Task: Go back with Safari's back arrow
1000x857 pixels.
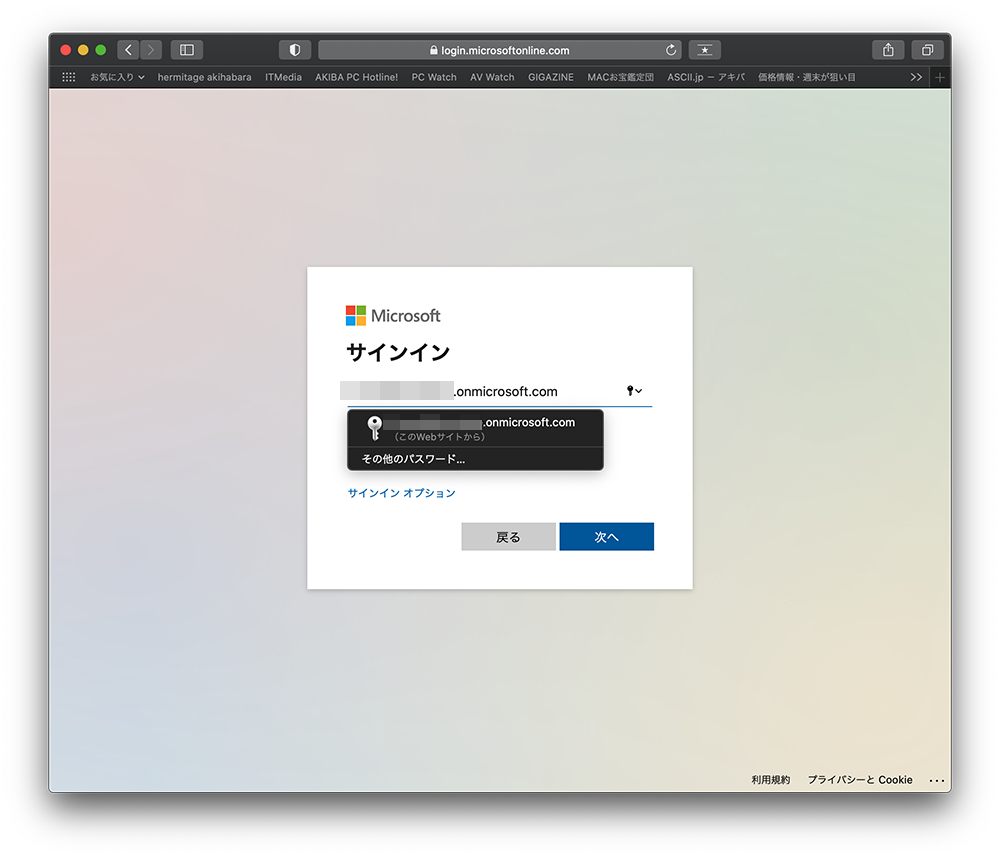Action: (x=128, y=50)
